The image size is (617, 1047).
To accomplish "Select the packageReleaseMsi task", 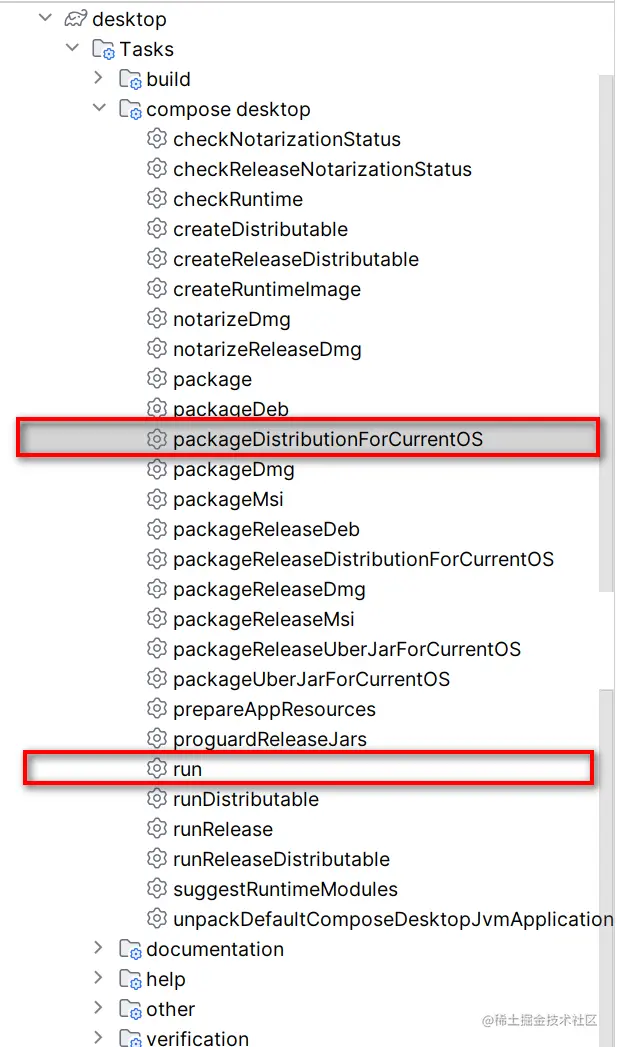I will [264, 619].
